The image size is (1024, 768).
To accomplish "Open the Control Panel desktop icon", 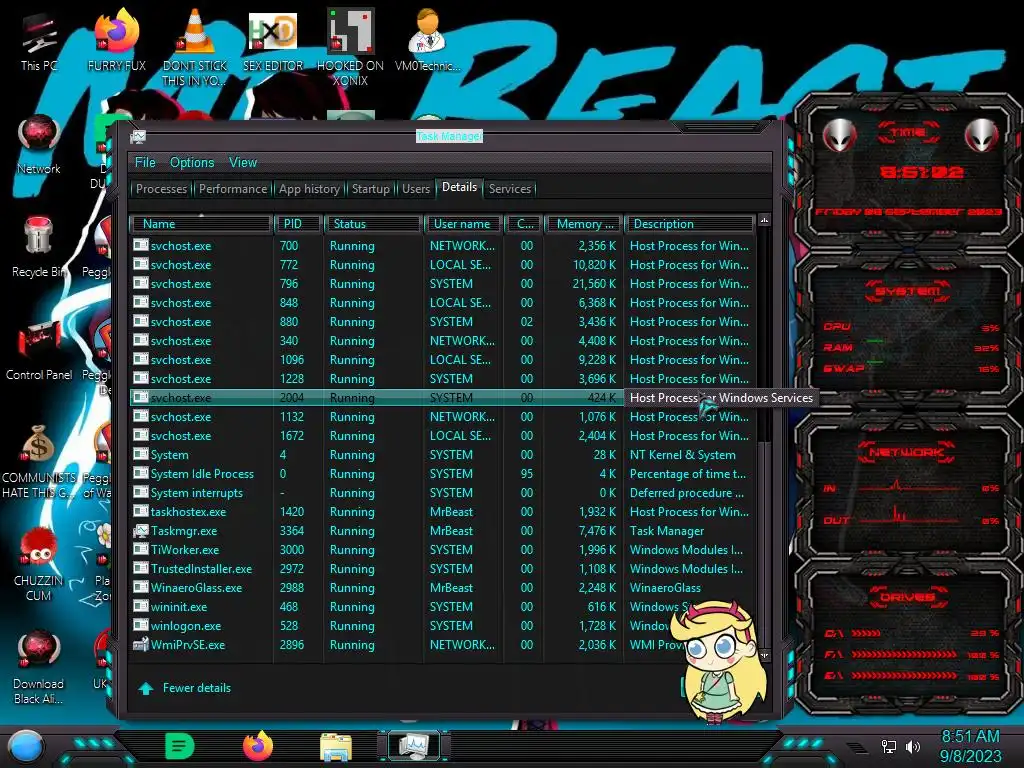I will (x=39, y=349).
